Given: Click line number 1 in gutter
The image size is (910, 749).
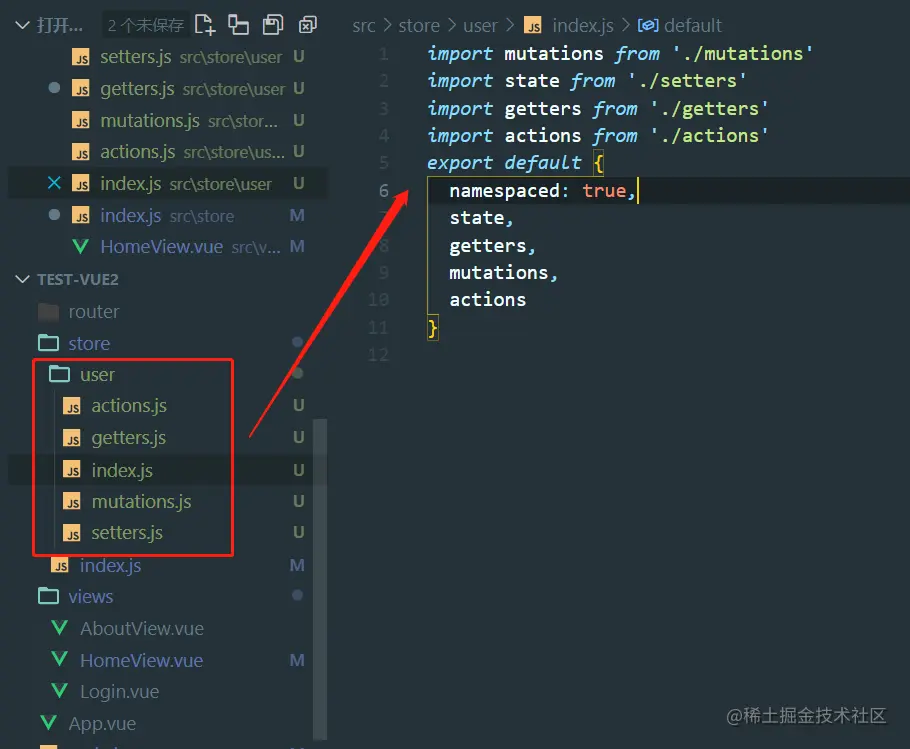Looking at the screenshot, I should tap(384, 54).
